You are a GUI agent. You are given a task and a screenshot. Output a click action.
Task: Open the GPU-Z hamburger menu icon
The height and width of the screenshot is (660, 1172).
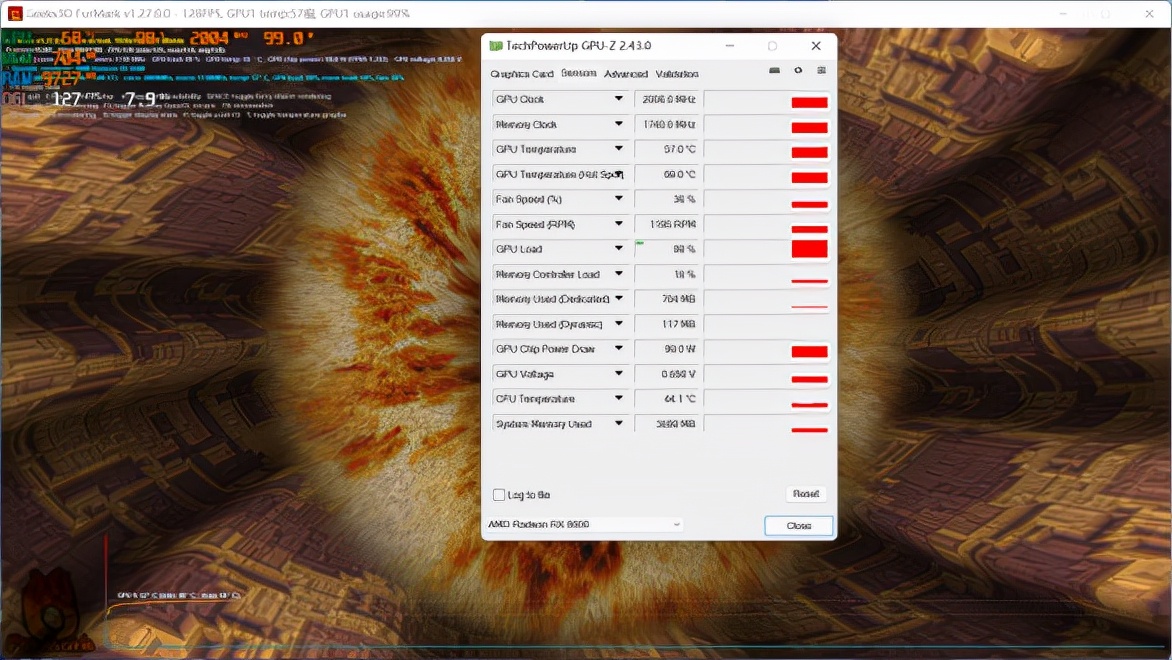click(821, 70)
